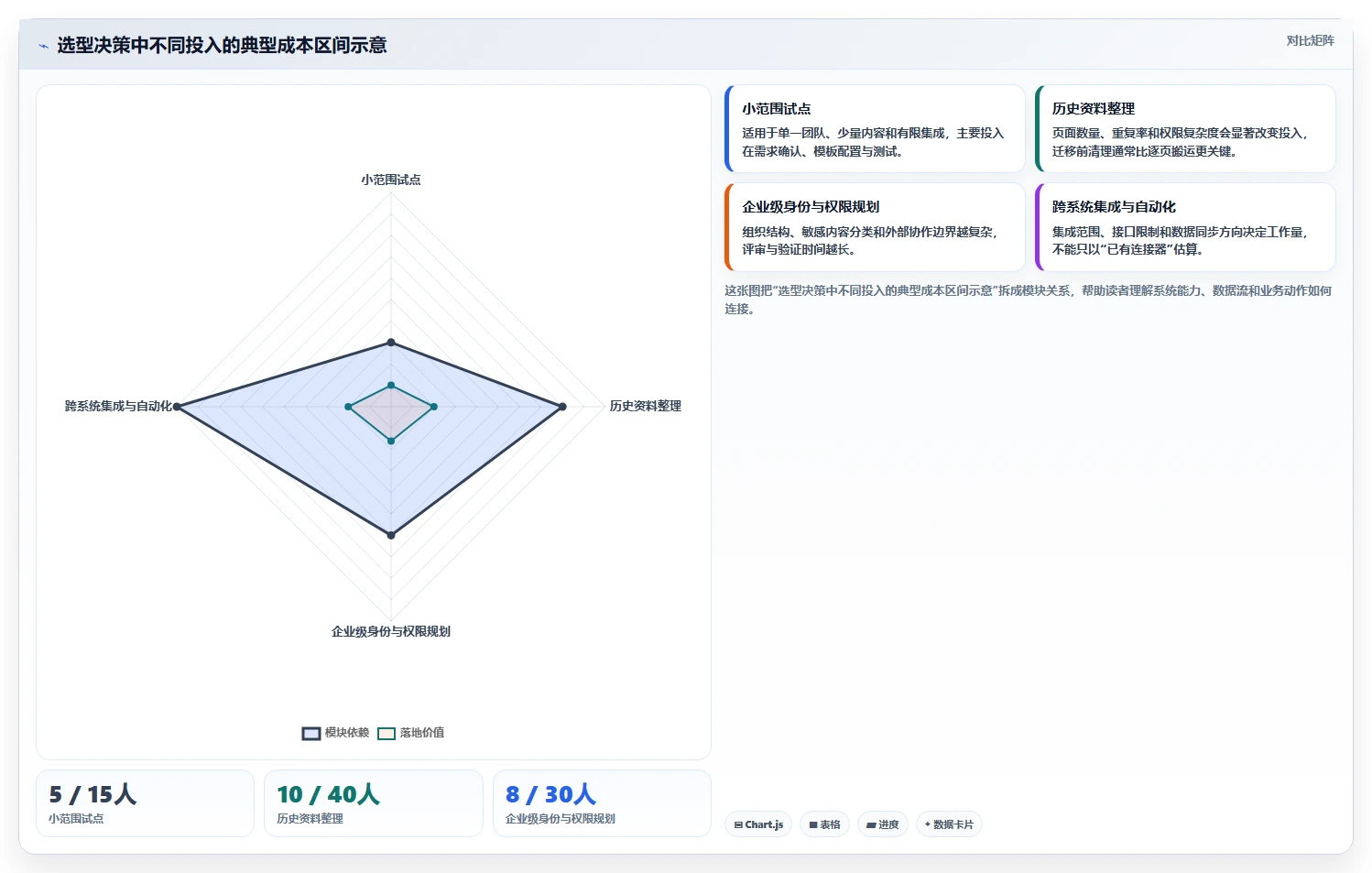The height and width of the screenshot is (873, 1372).
Task: Click the dark data point on 历史资料整理 axis
Action: [562, 407]
